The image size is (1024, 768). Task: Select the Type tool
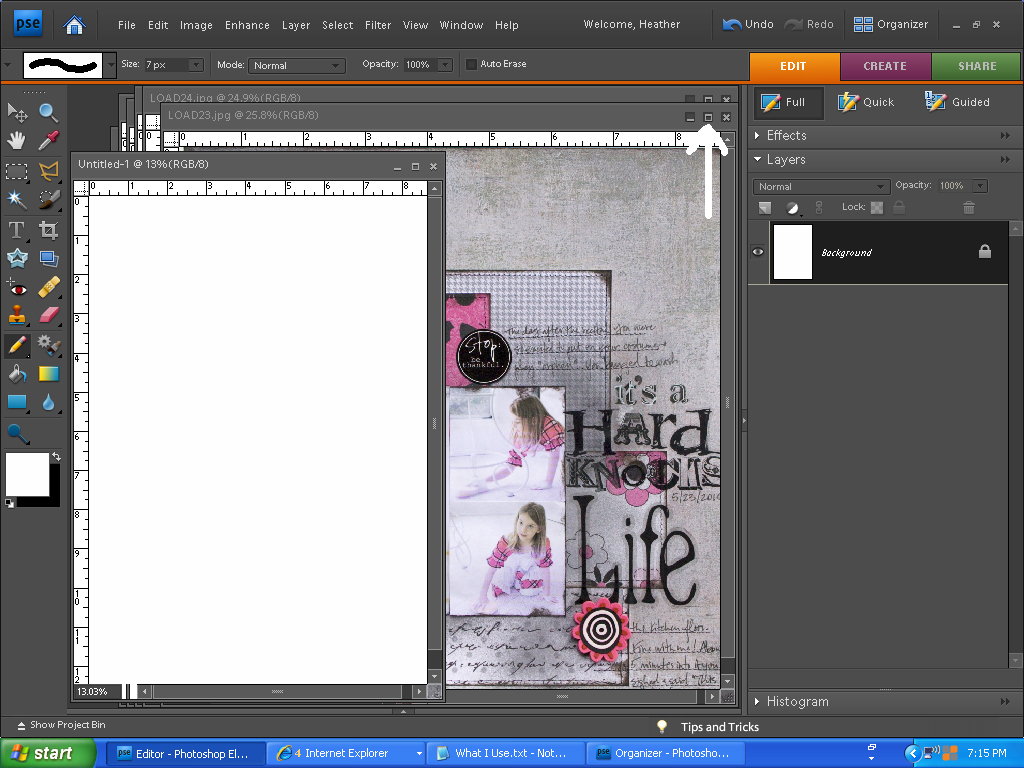click(x=17, y=229)
